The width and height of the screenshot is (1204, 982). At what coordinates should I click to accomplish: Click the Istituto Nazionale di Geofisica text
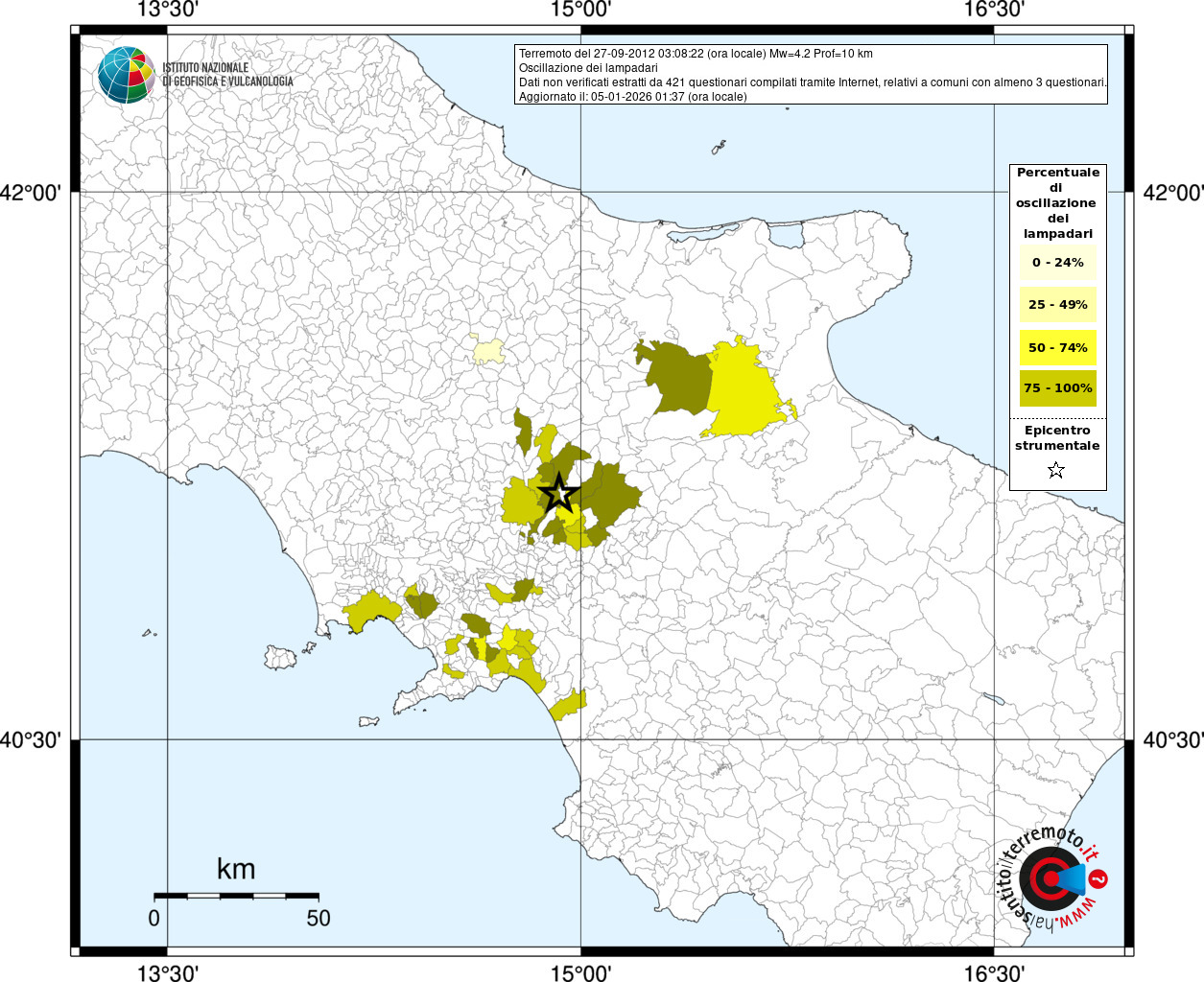pos(227,75)
